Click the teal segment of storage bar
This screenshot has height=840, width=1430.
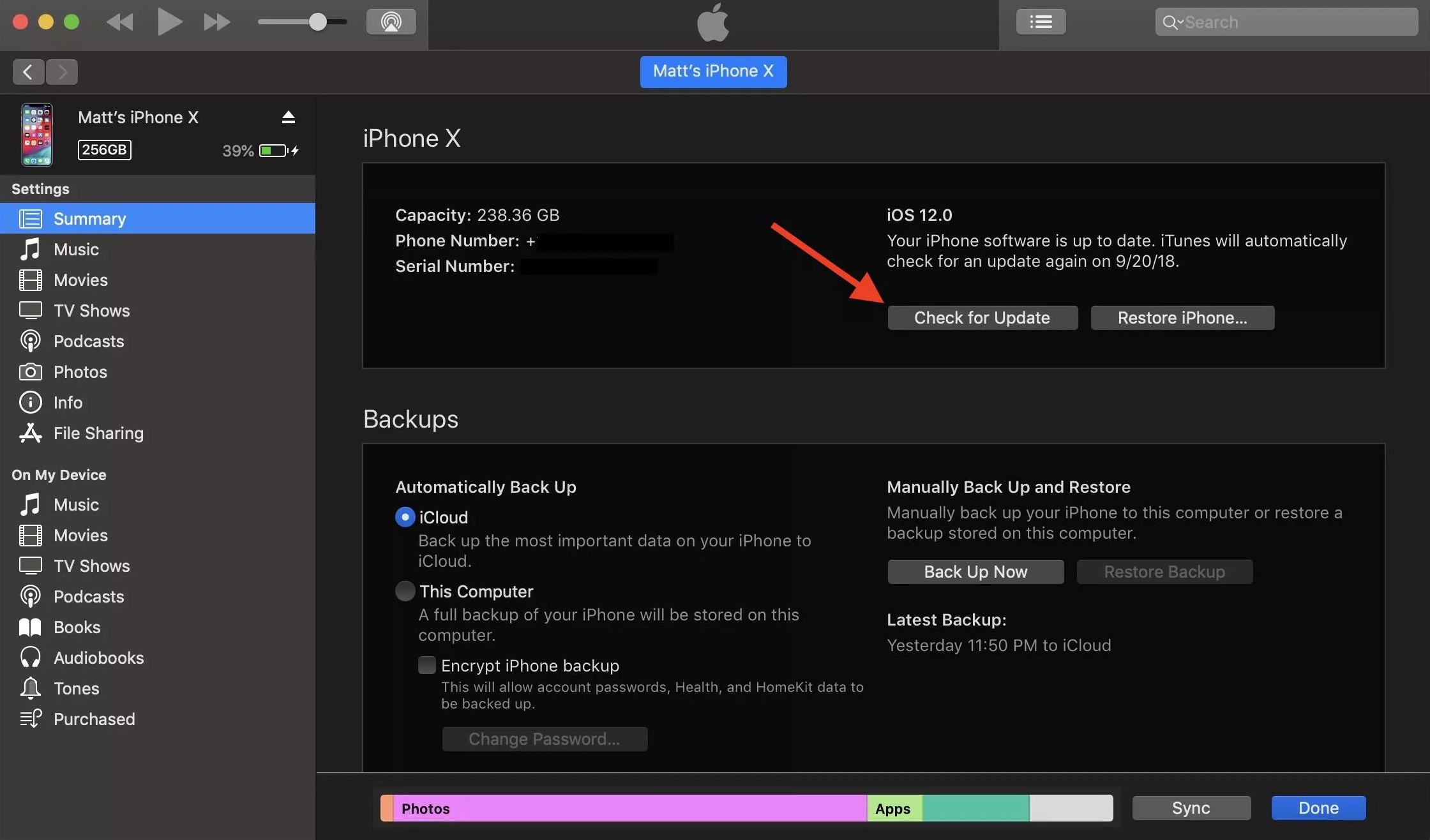coord(975,808)
